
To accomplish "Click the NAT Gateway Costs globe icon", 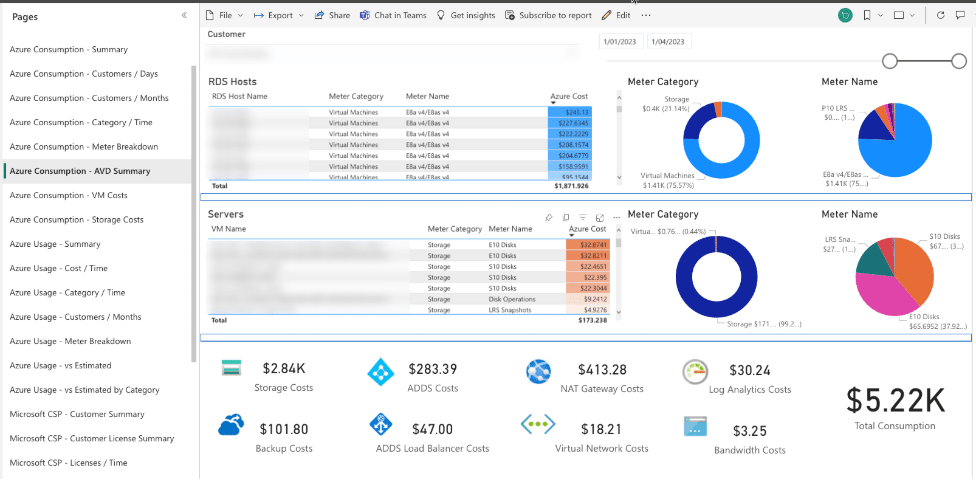I will pyautogui.click(x=538, y=372).
